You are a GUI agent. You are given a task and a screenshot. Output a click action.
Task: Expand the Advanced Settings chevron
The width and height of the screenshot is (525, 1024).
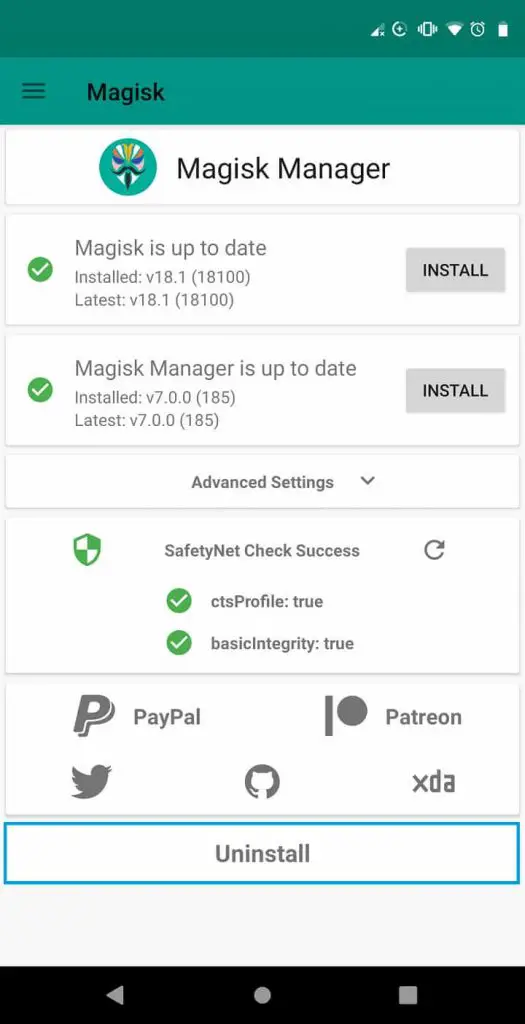pyautogui.click(x=368, y=481)
